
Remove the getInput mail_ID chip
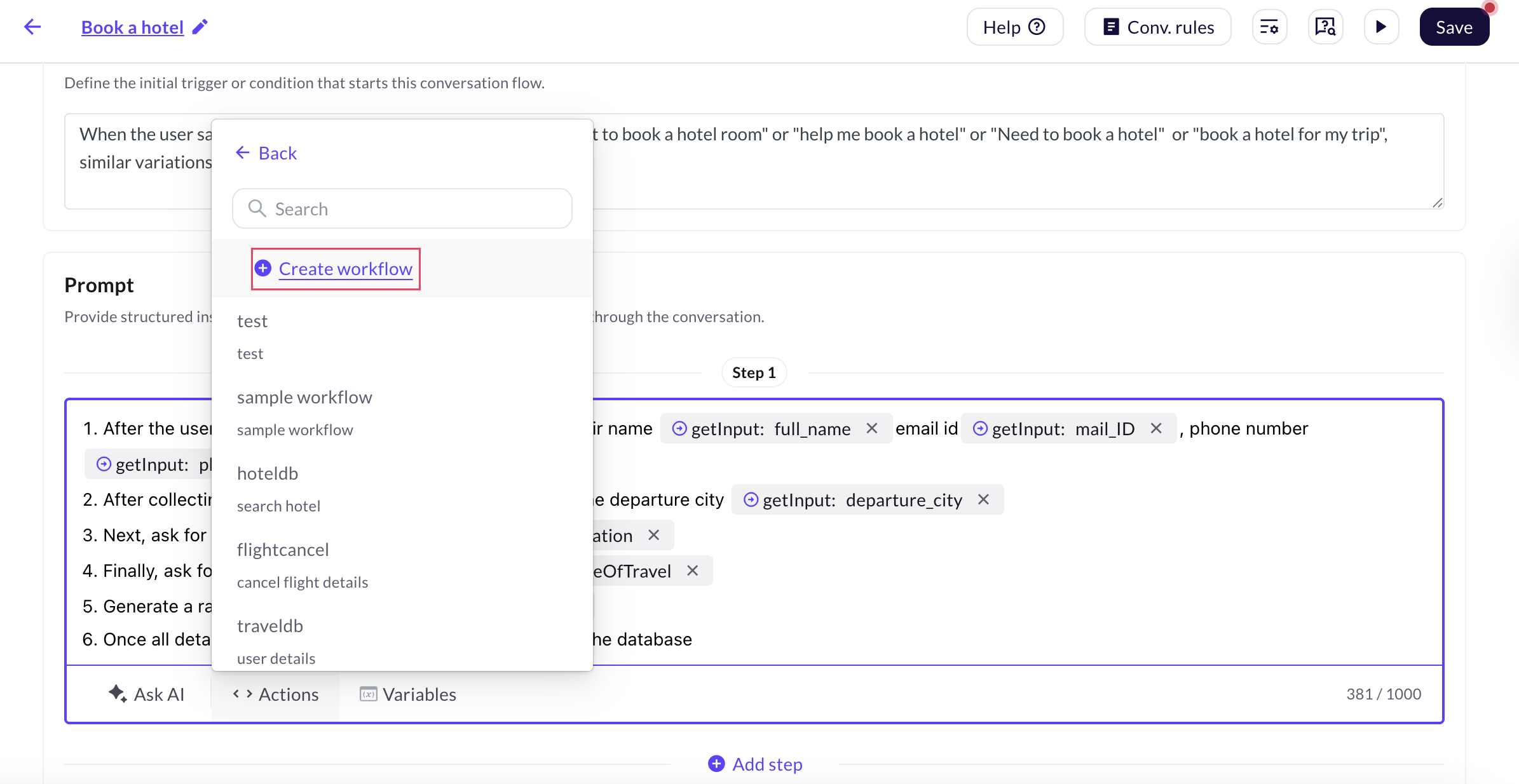click(x=1156, y=428)
